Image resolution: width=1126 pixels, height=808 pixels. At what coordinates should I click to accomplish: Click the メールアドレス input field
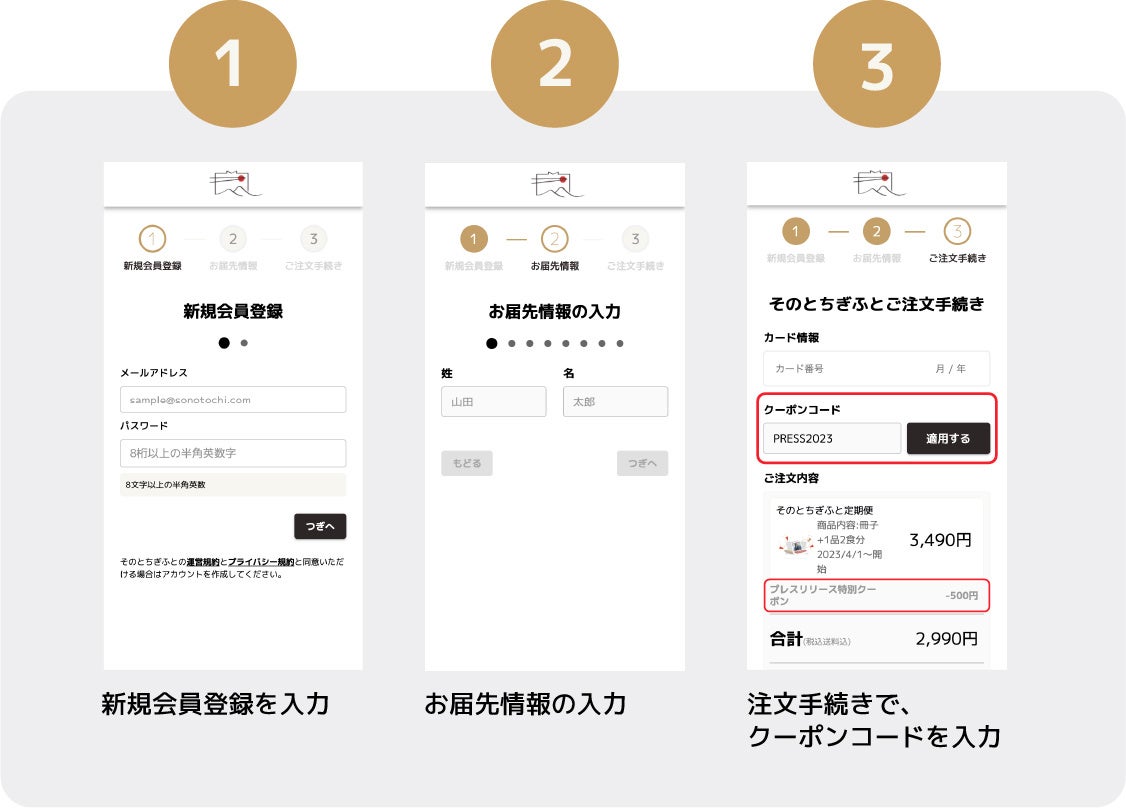pos(233,399)
